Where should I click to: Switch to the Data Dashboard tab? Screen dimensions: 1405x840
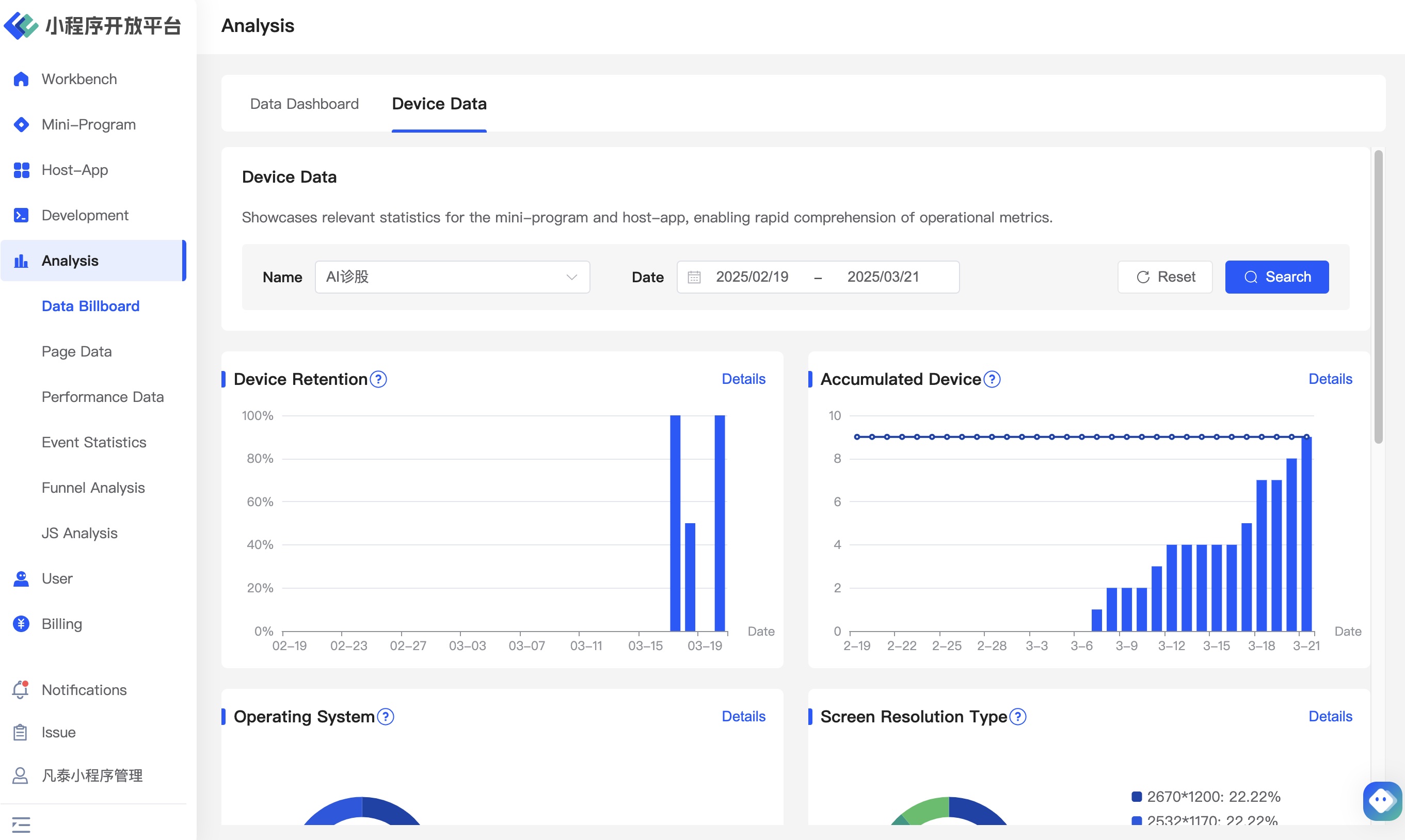pos(305,104)
